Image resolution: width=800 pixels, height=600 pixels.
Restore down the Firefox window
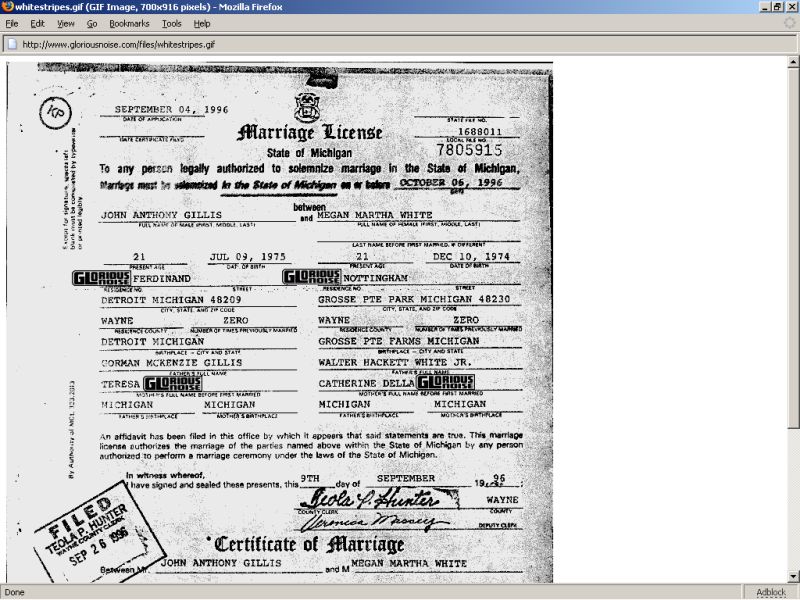[x=778, y=7]
